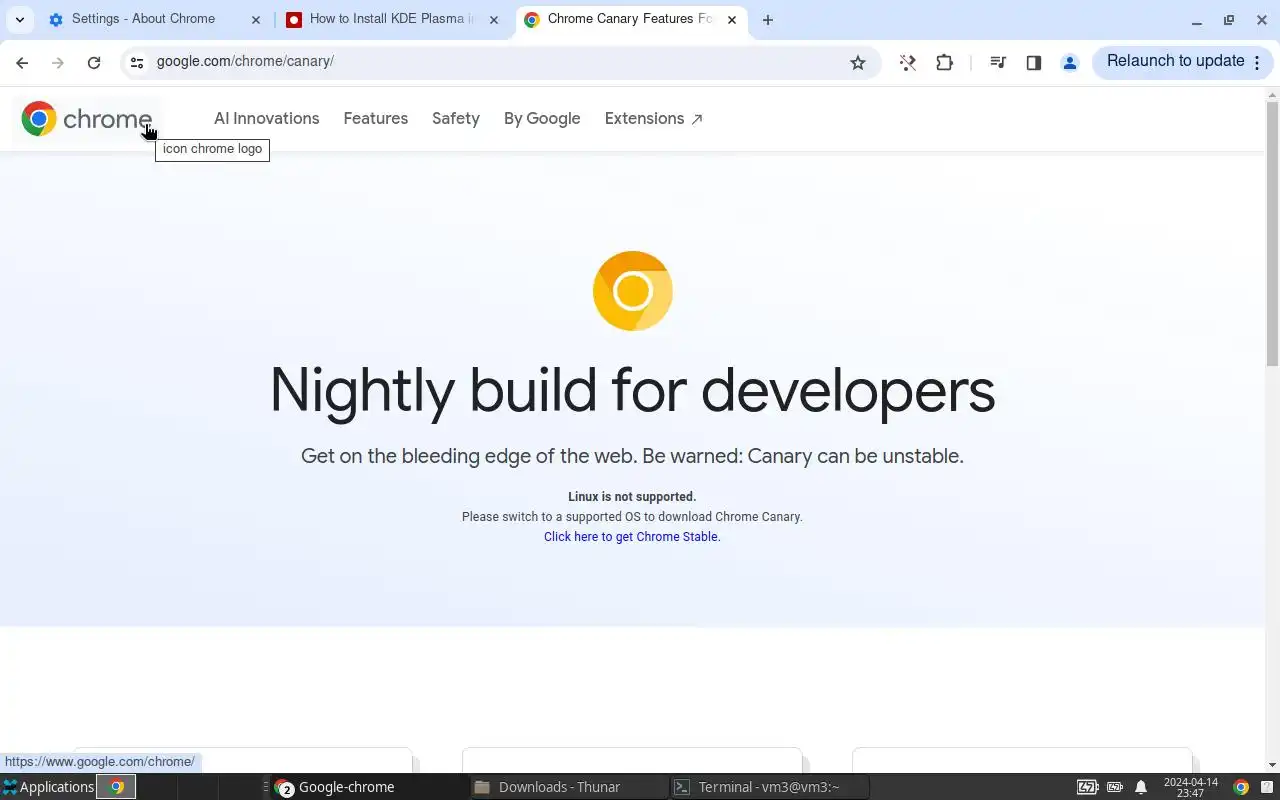Open By Google nav item
Image resolution: width=1280 pixels, height=800 pixels.
[542, 118]
